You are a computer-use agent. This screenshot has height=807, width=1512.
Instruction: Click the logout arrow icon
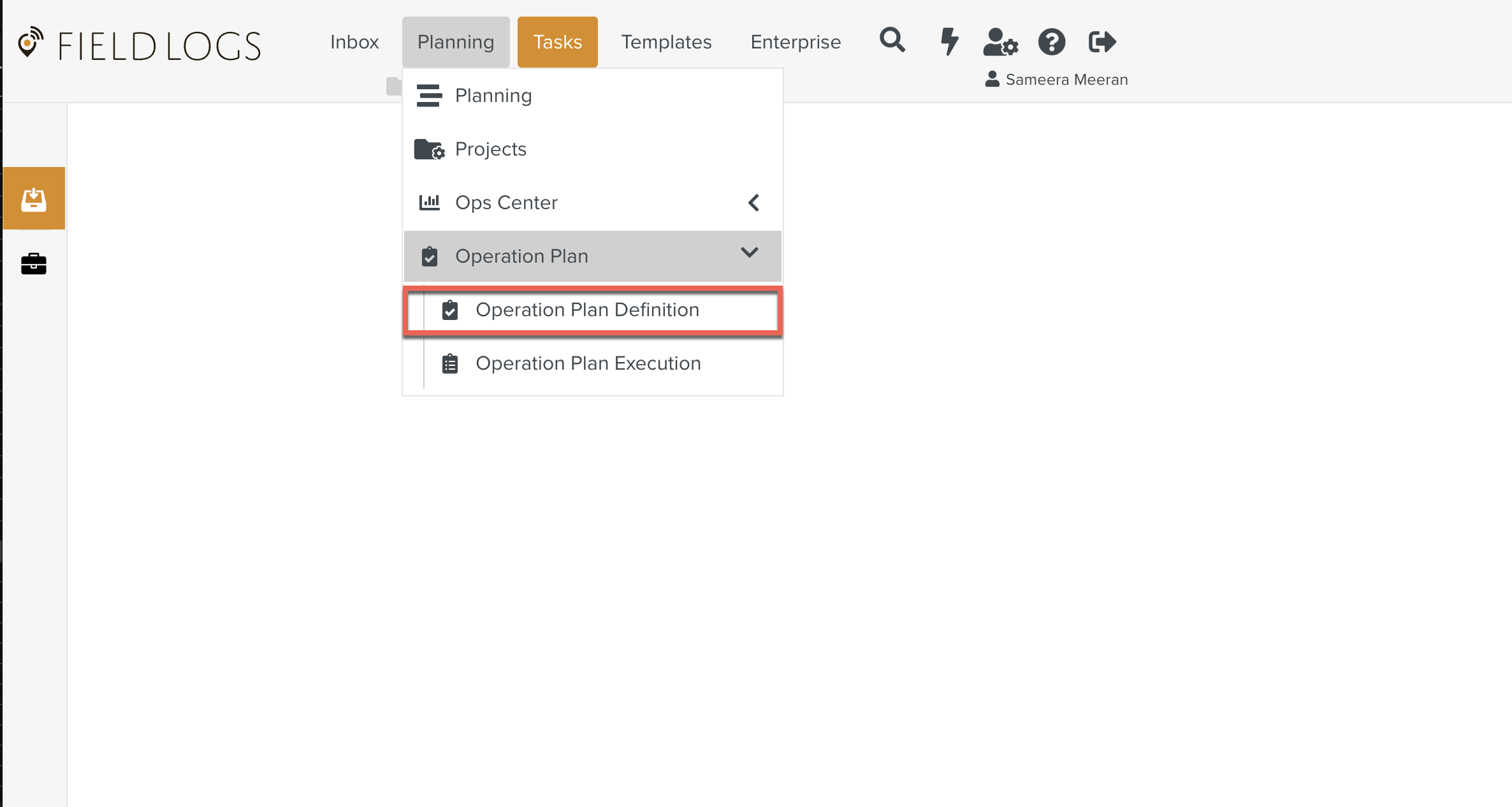[1102, 42]
